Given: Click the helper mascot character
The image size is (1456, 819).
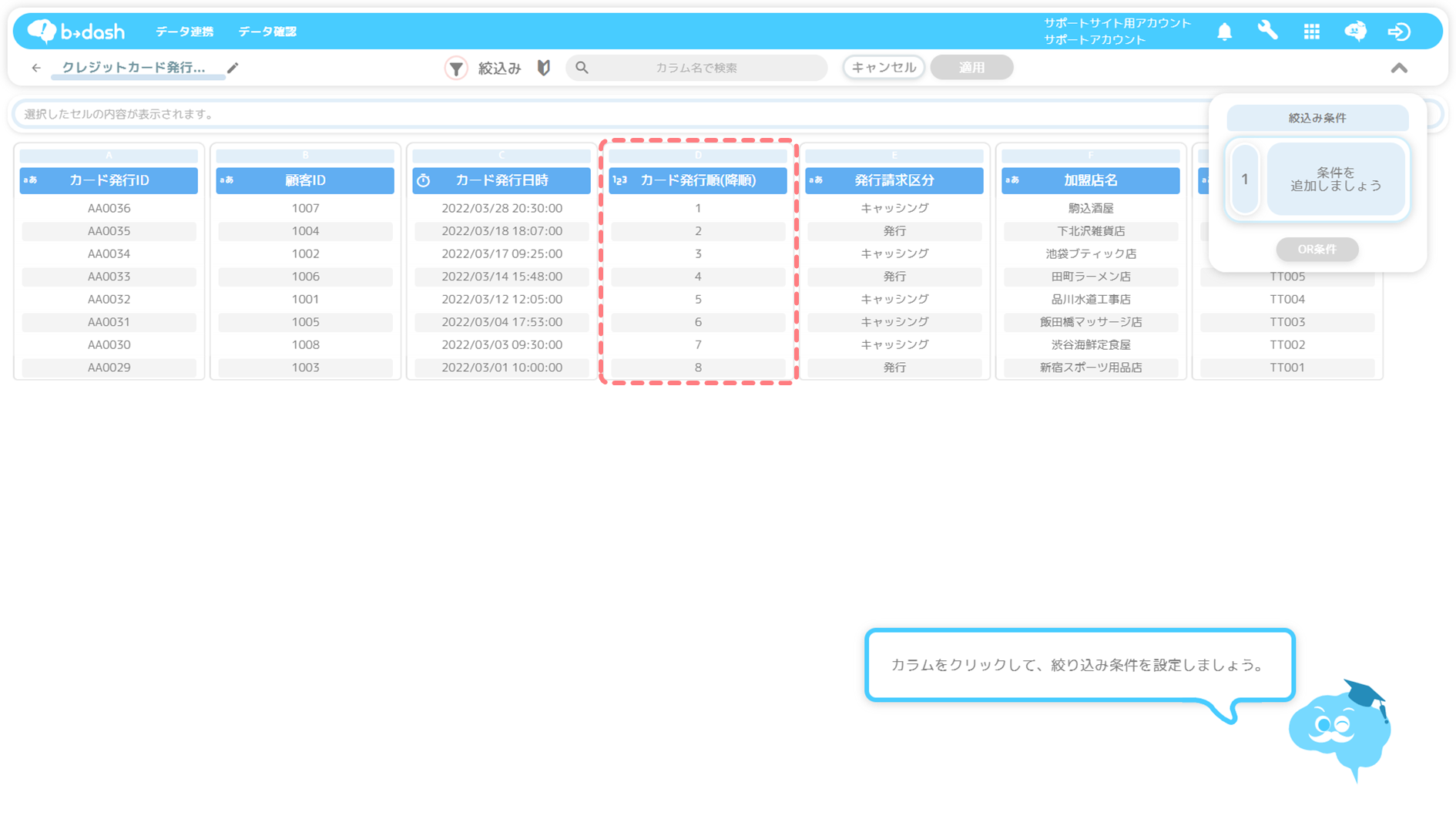Looking at the screenshot, I should pos(1341,730).
